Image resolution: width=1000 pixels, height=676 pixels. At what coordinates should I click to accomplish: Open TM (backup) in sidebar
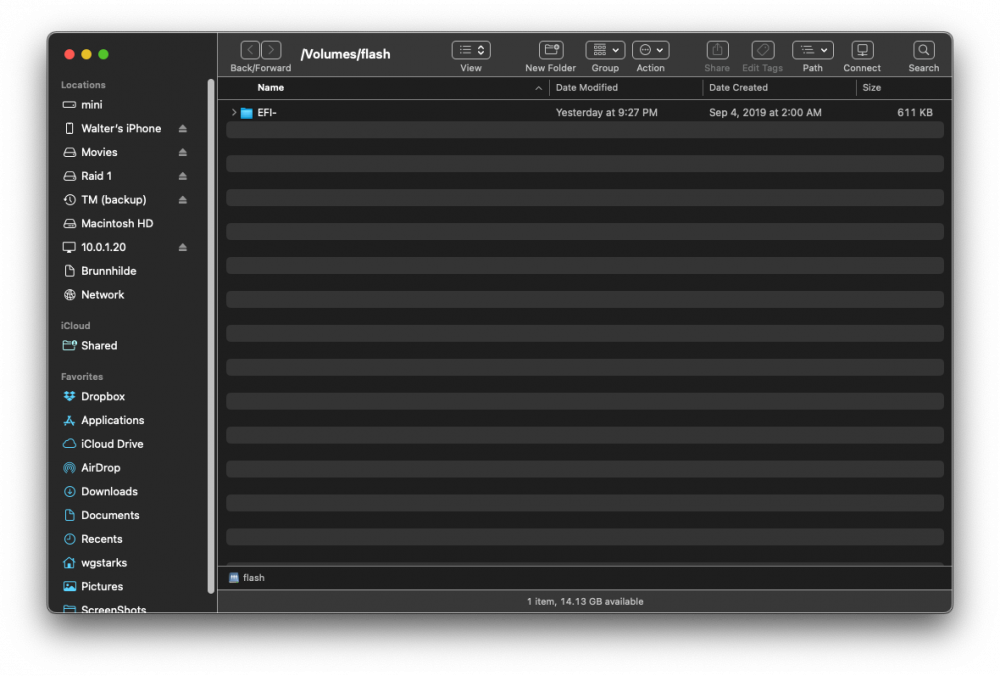click(115, 200)
